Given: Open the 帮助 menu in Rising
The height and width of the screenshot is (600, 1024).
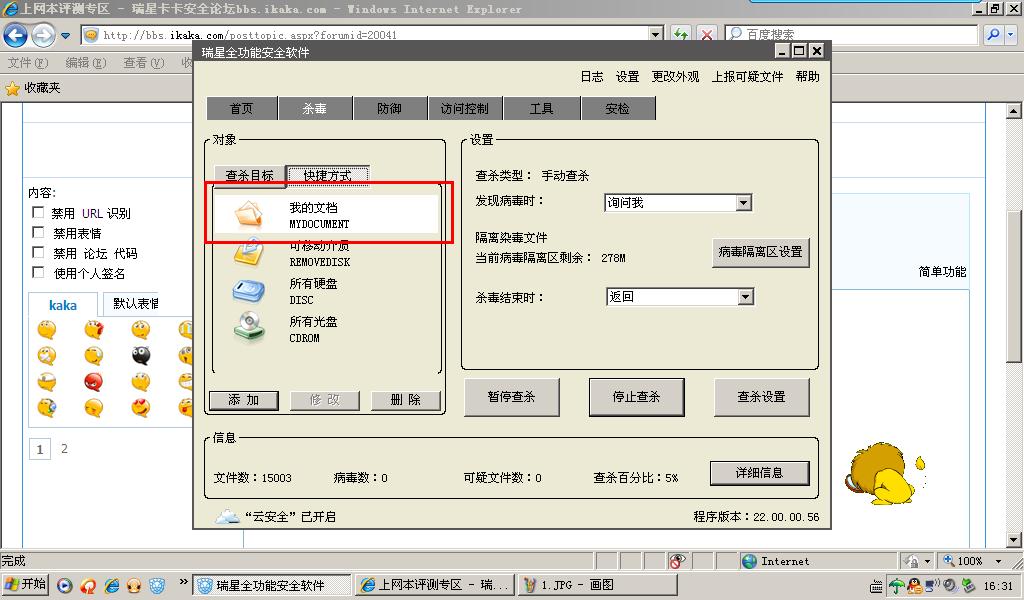Looking at the screenshot, I should click(x=807, y=76).
